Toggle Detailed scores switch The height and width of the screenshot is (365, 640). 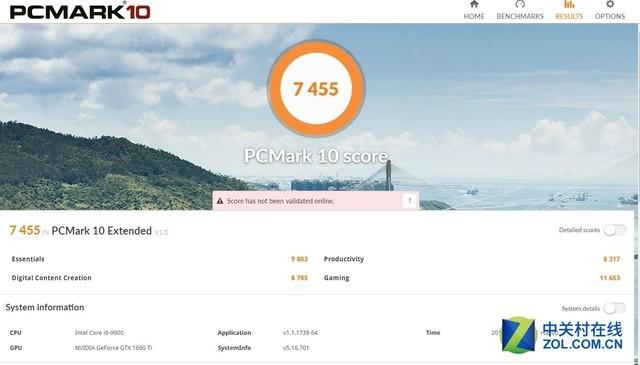615,230
